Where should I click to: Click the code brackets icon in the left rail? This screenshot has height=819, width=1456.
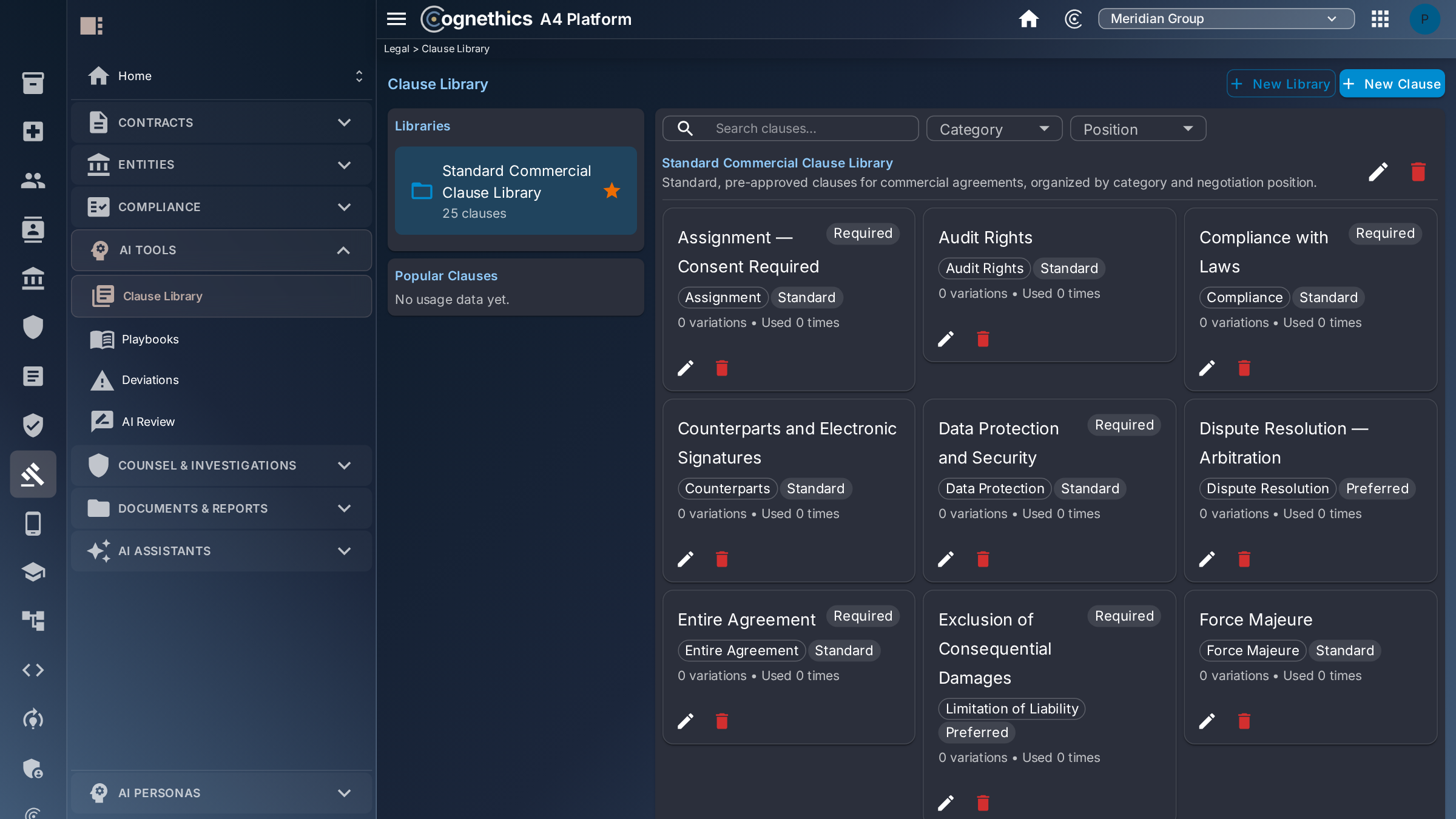(33, 670)
